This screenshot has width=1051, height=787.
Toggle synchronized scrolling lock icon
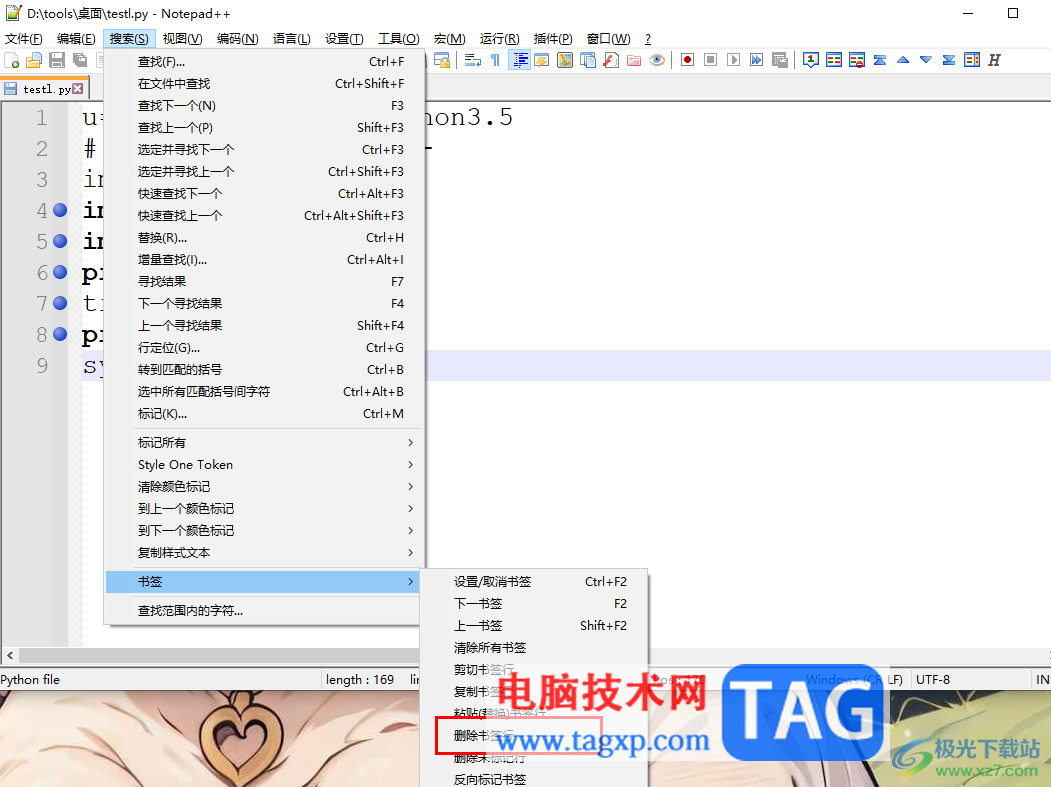click(442, 60)
